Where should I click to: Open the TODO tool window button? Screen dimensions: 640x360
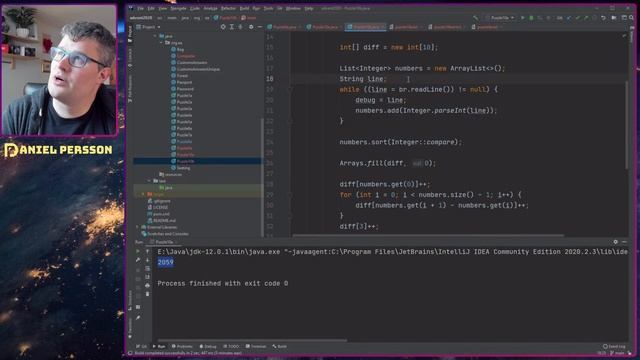(x=232, y=346)
